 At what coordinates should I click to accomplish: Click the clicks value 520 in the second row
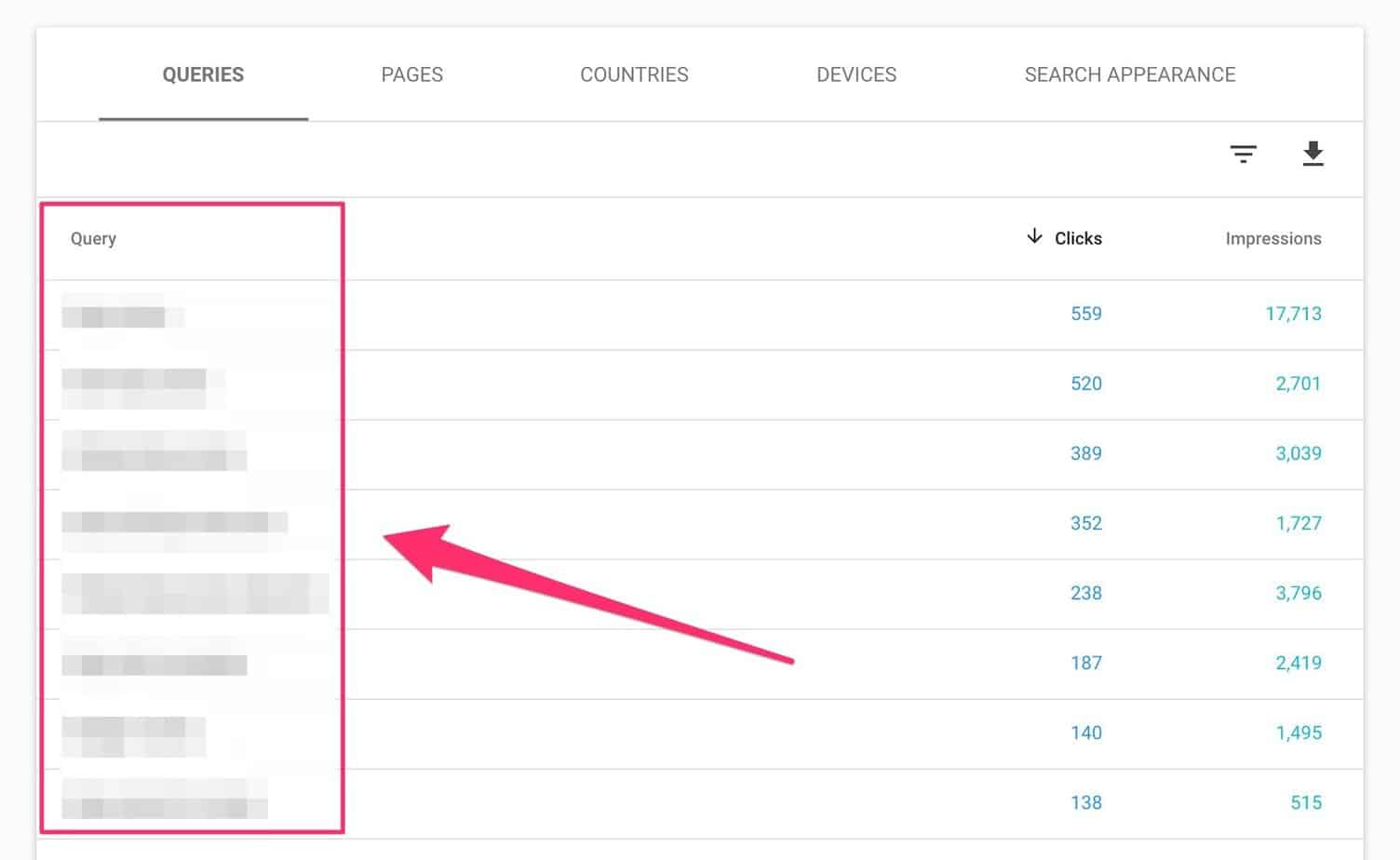[1085, 383]
